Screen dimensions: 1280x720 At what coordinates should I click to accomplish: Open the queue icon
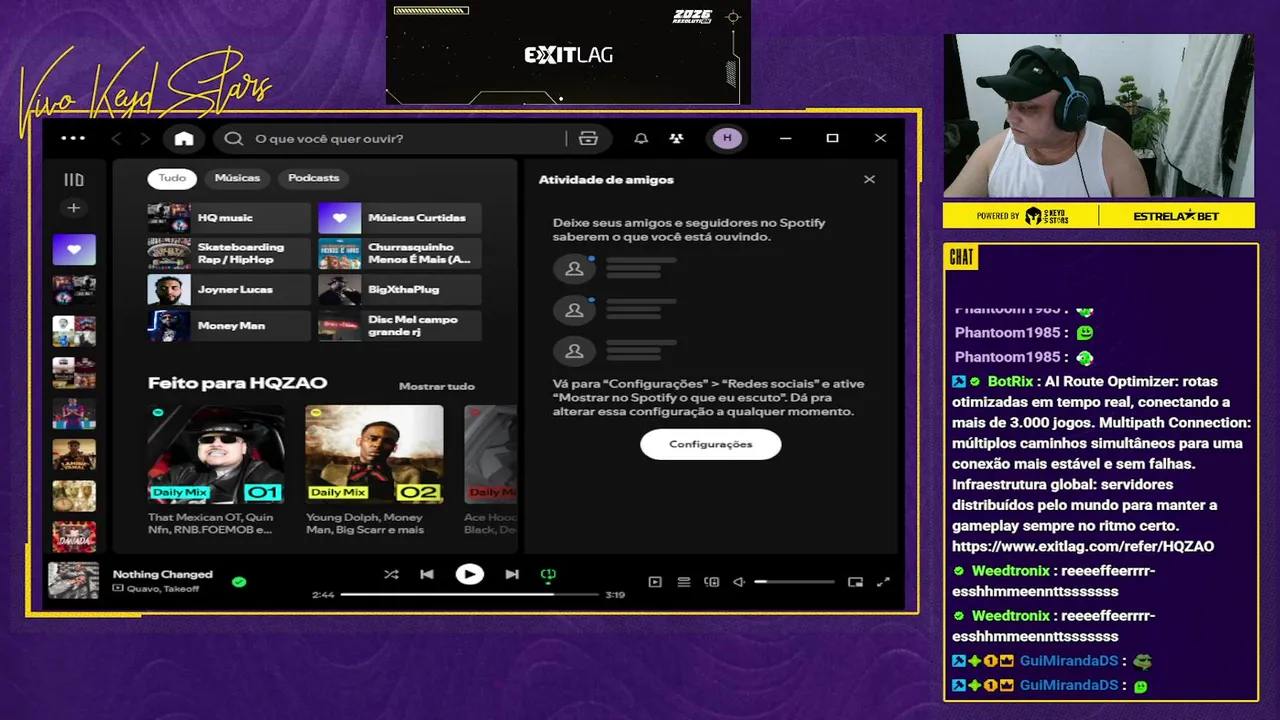pos(684,582)
